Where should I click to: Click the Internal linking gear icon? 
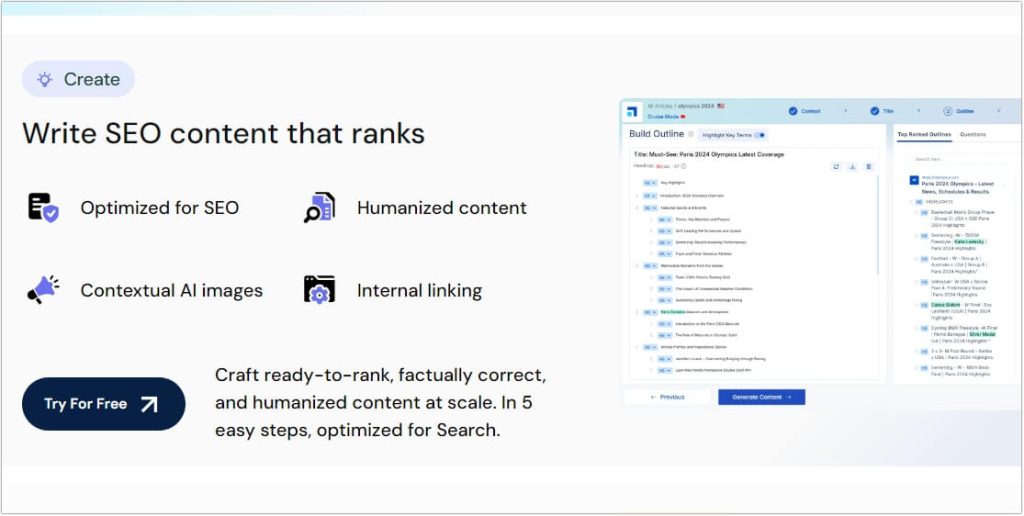[319, 290]
